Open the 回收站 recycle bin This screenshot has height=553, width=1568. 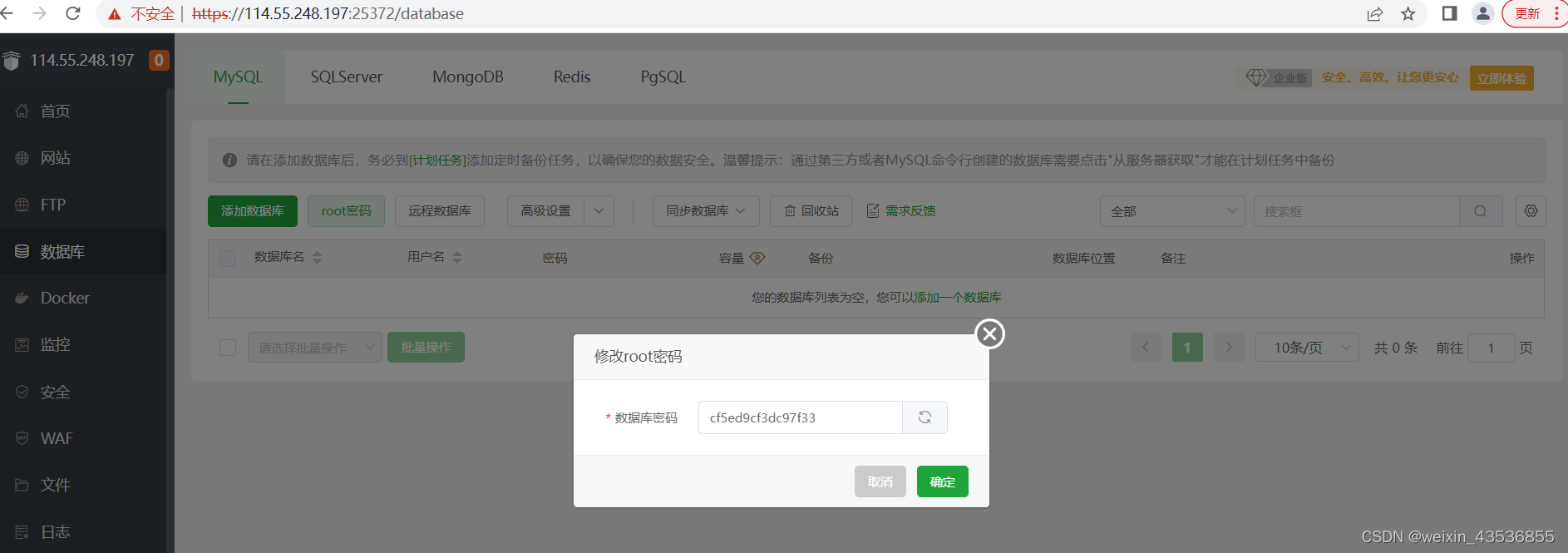tap(811, 211)
